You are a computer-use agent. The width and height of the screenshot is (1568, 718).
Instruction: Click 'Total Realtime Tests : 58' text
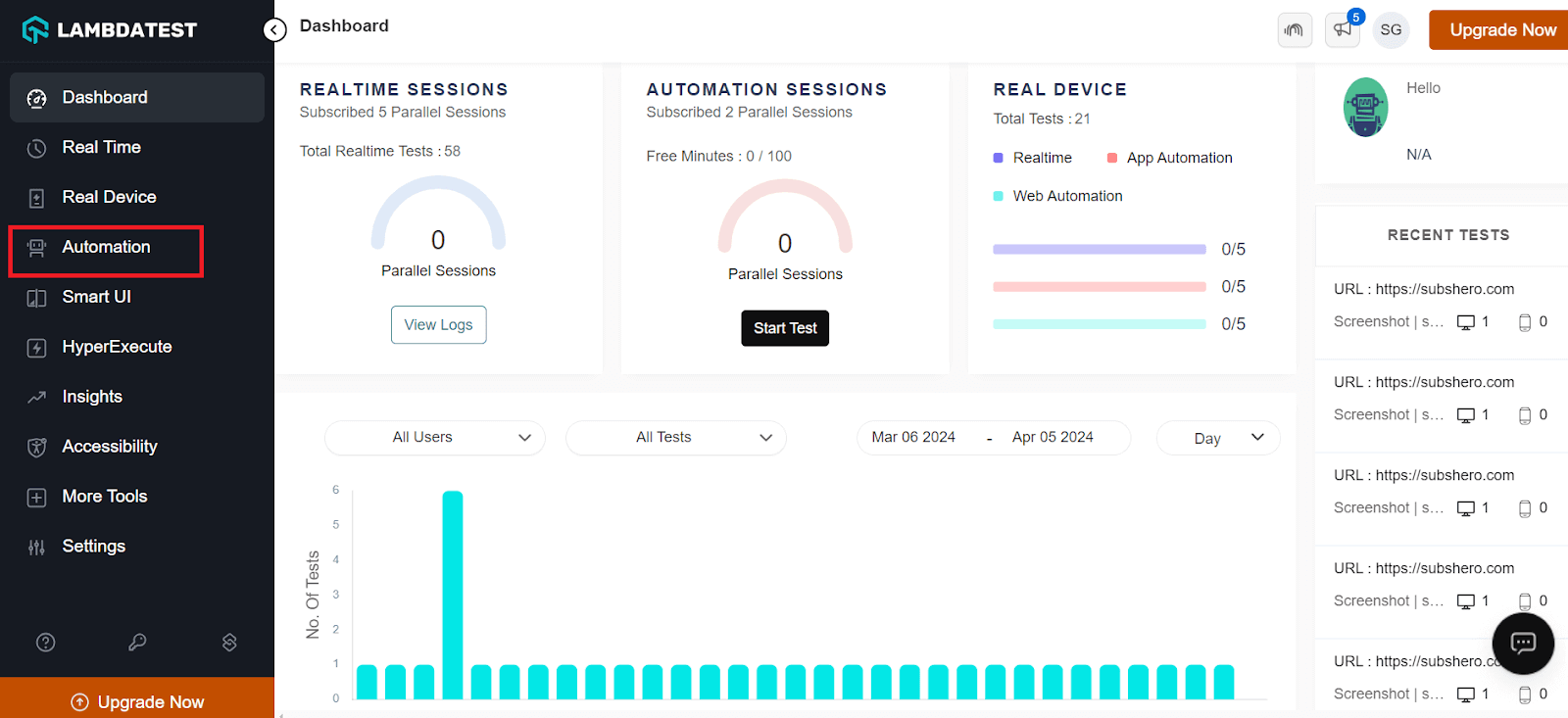(x=380, y=151)
